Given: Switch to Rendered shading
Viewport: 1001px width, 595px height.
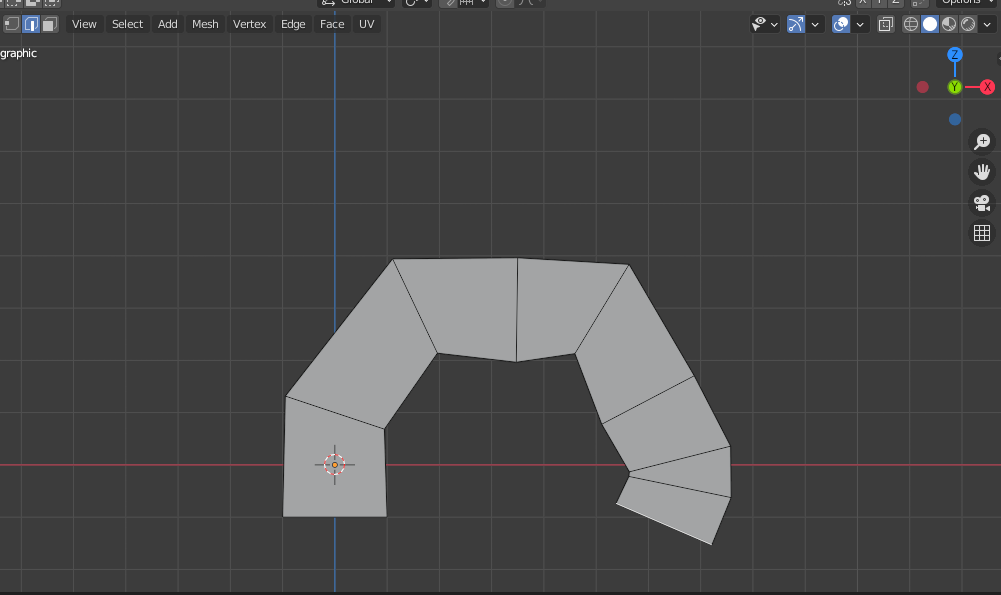Looking at the screenshot, I should point(968,24).
